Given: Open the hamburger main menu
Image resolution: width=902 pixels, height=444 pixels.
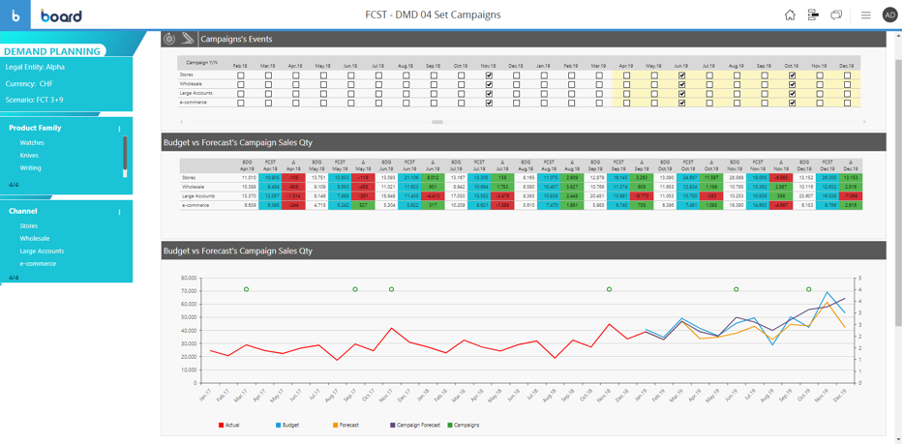Looking at the screenshot, I should coord(865,15).
